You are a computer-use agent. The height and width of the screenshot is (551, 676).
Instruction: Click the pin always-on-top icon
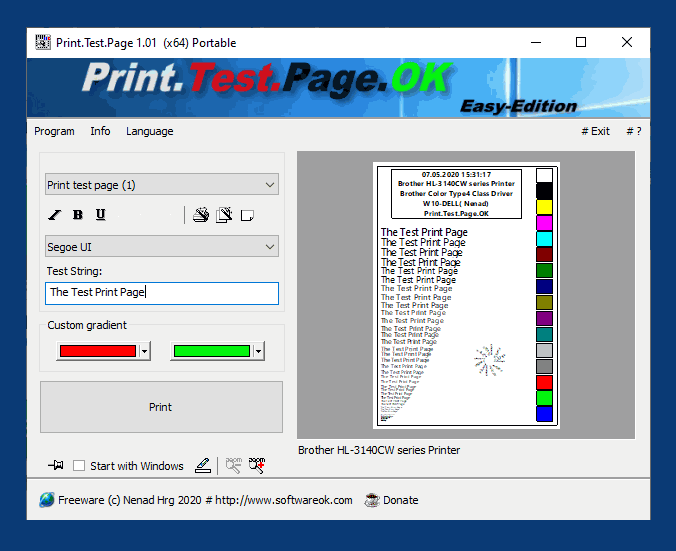(56, 465)
